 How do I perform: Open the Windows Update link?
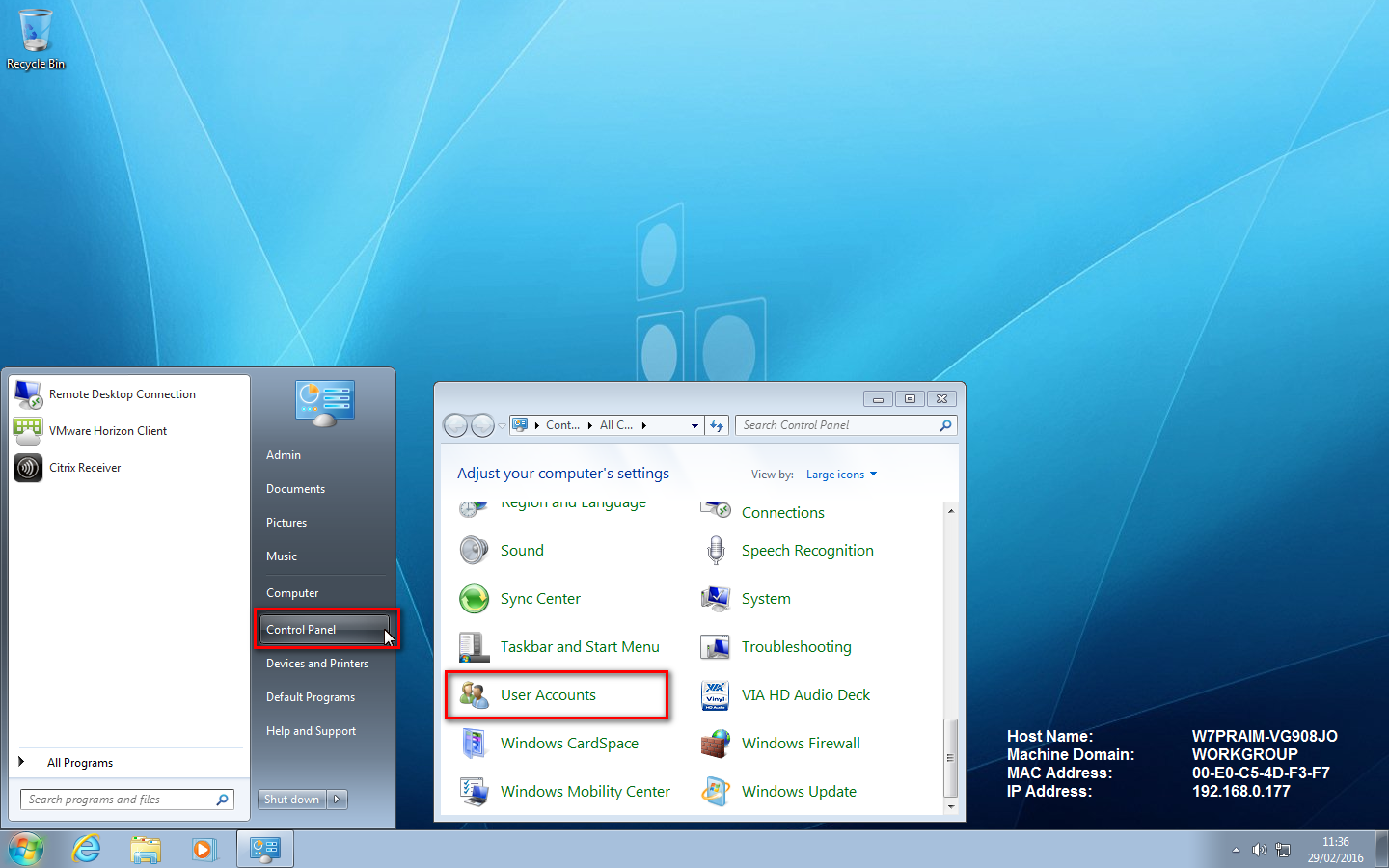[799, 792]
